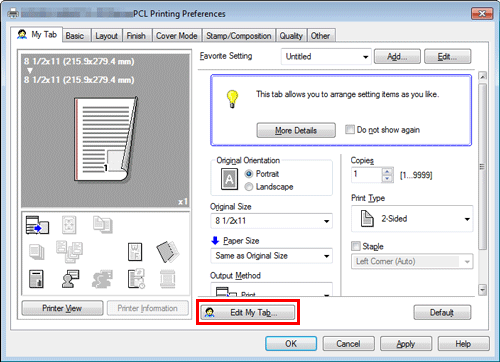500x362 pixels.
Task: Click the greyed film-strip header footer icon
Action: pos(167,279)
